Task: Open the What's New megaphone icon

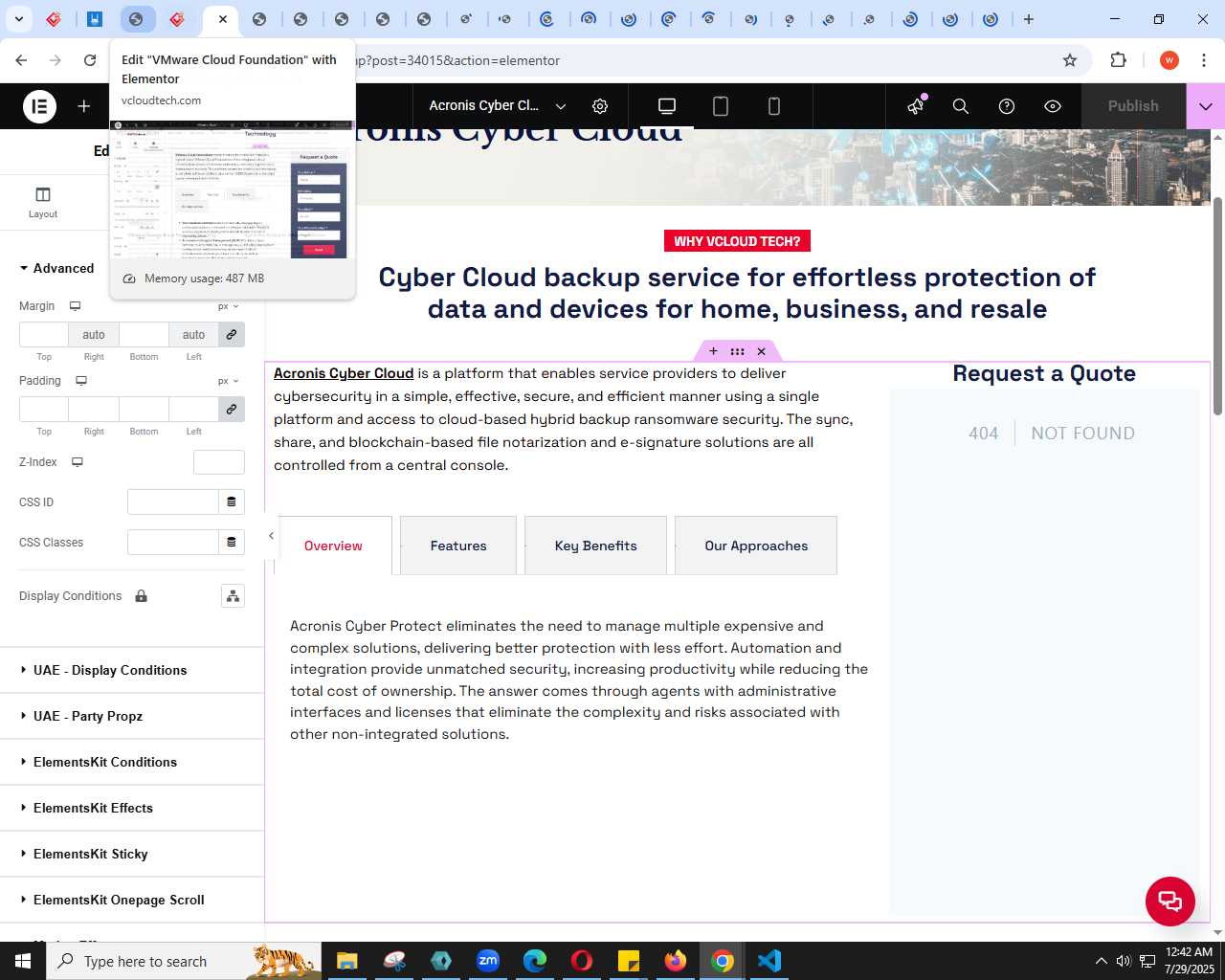Action: [916, 106]
